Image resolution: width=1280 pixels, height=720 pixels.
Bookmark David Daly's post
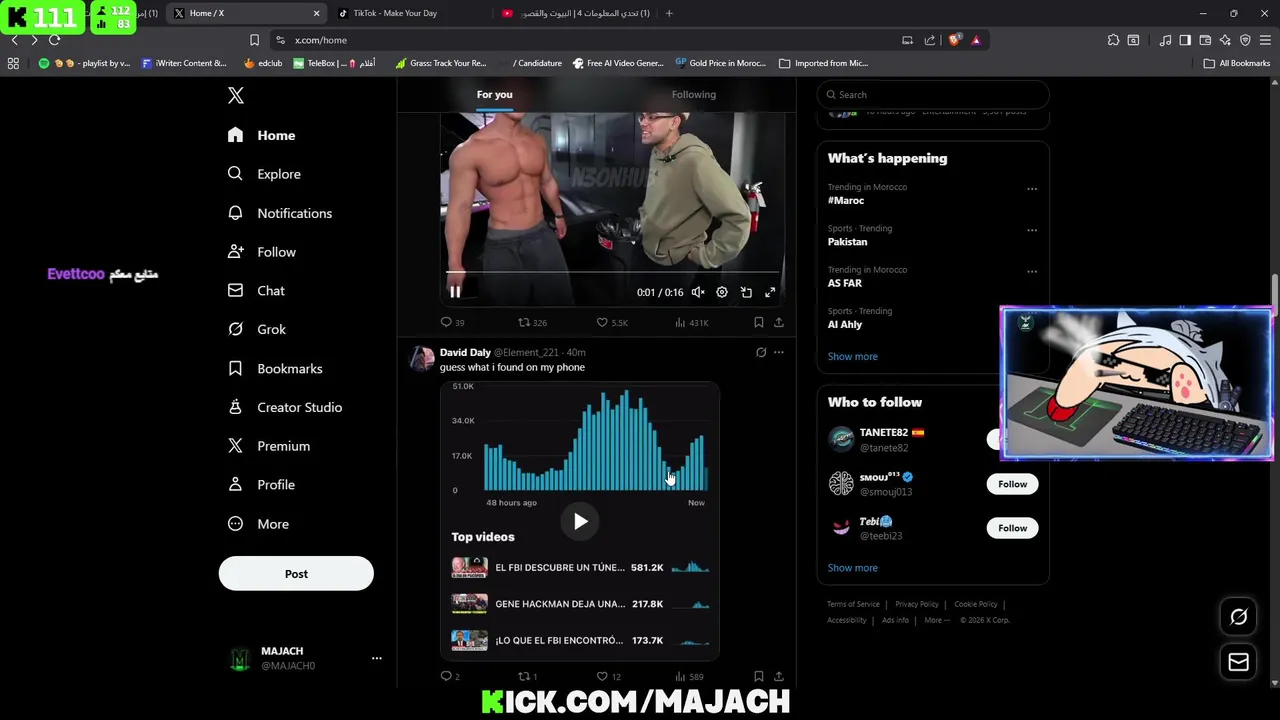point(759,677)
